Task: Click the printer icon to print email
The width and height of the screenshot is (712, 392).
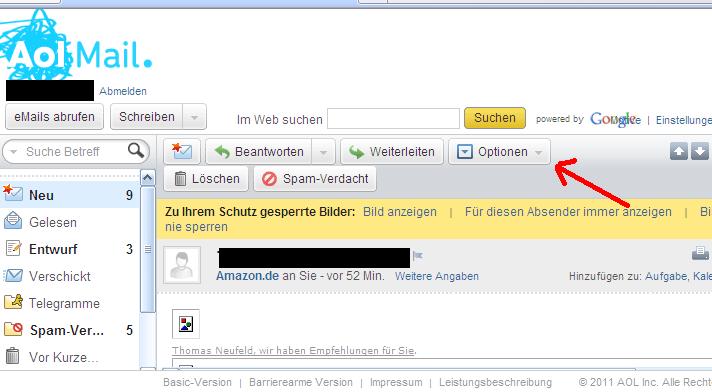Action: coord(700,253)
